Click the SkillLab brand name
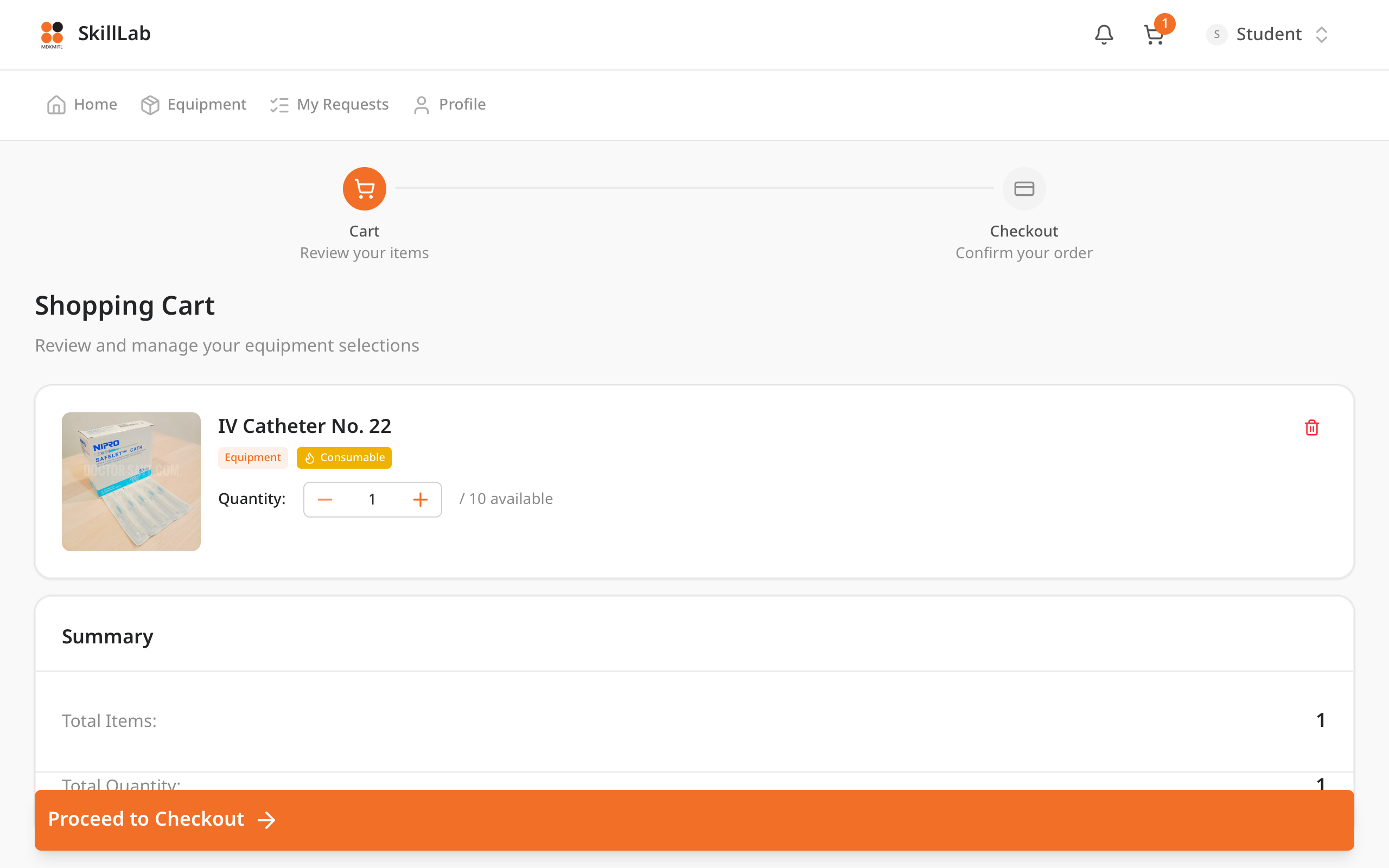 tap(114, 34)
